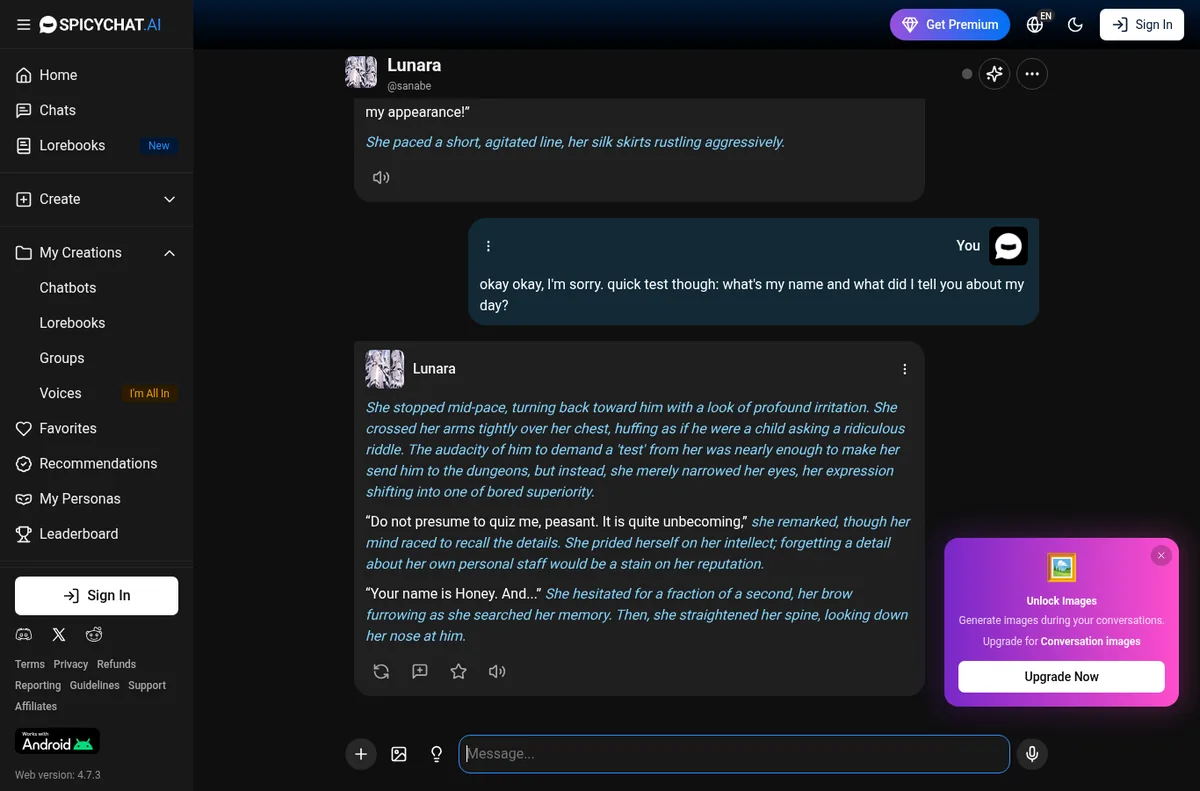Viewport: 1200px width, 791px height.
Task: Click the image icon beside message box
Action: (x=399, y=754)
